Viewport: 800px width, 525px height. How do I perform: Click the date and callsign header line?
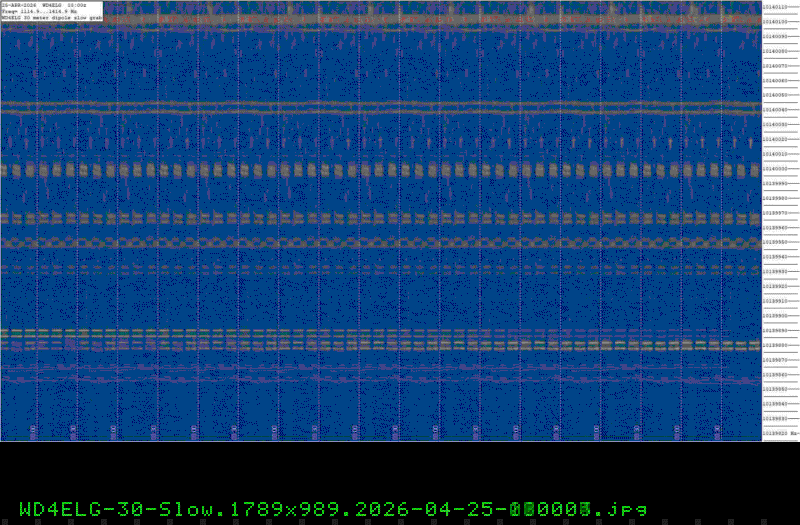[44, 5]
